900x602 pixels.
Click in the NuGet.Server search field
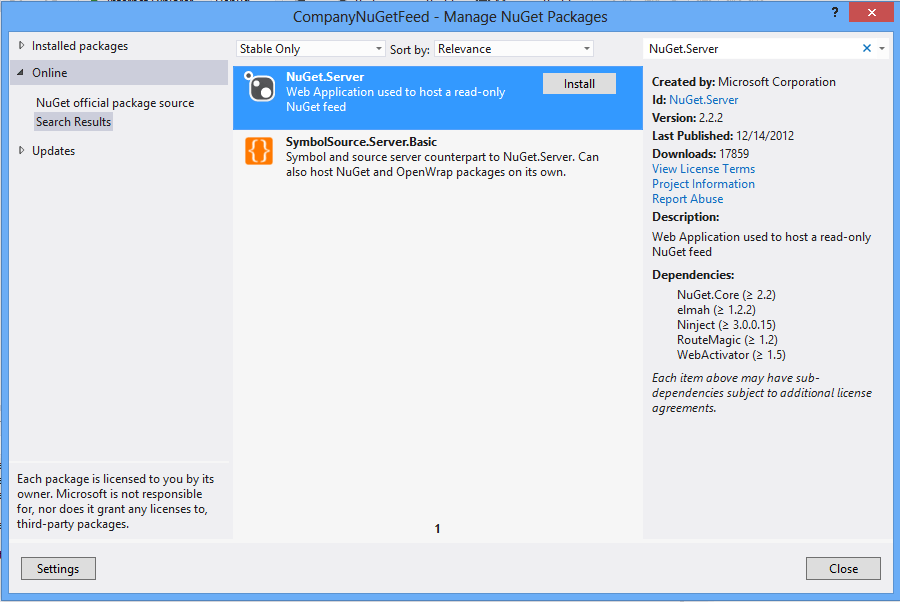tap(752, 49)
